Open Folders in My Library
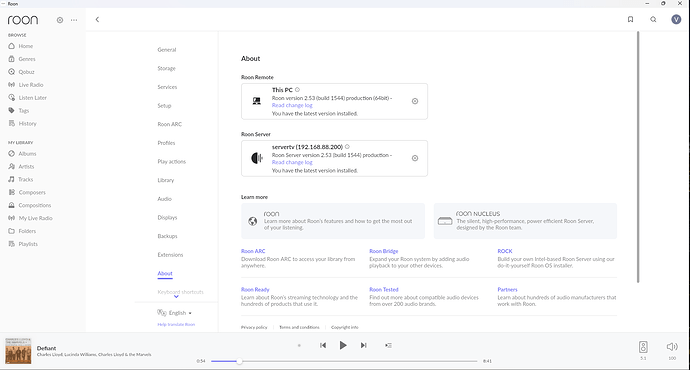 22,231
